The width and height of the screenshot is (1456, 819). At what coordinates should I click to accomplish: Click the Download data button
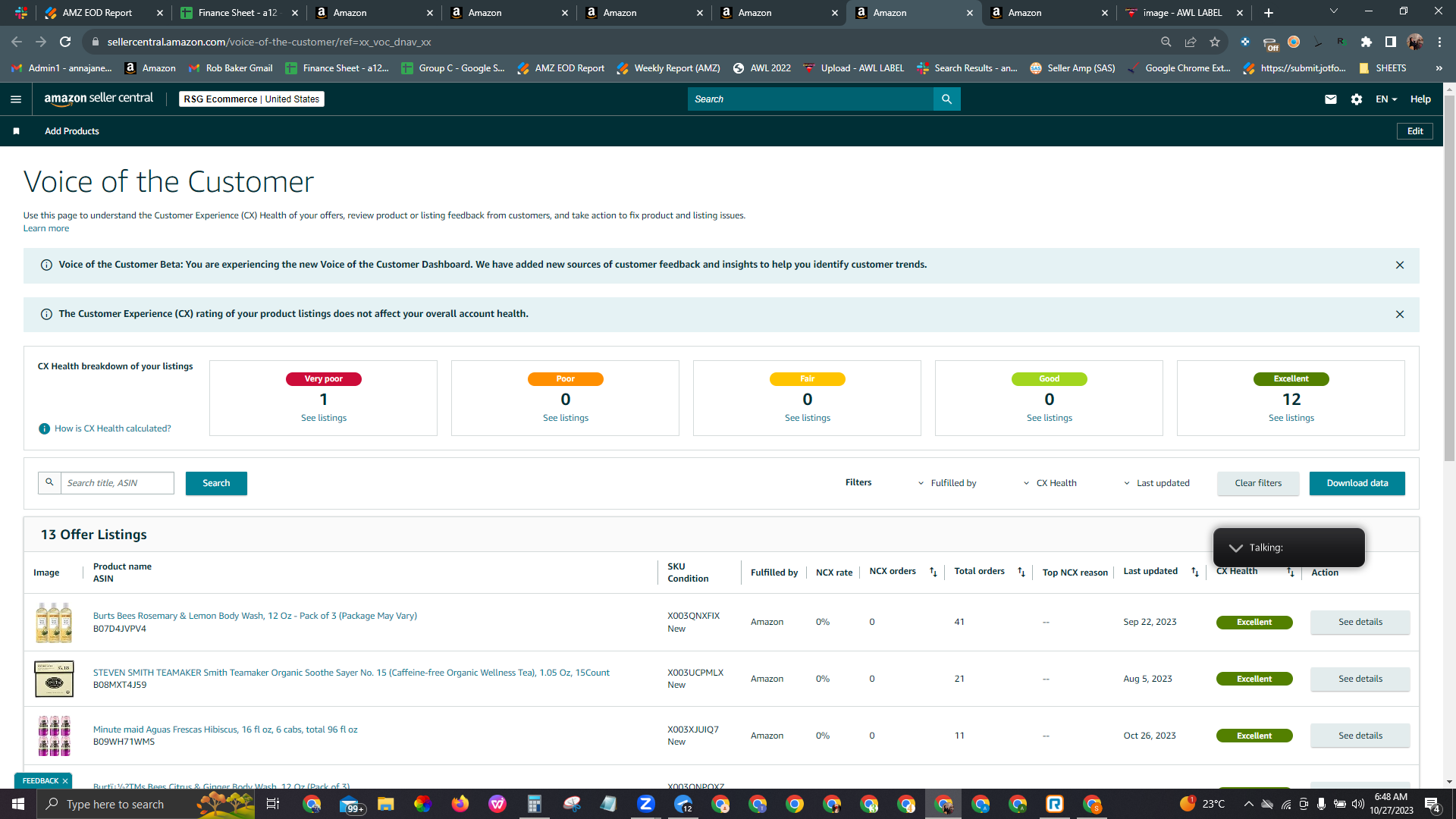[1357, 484]
